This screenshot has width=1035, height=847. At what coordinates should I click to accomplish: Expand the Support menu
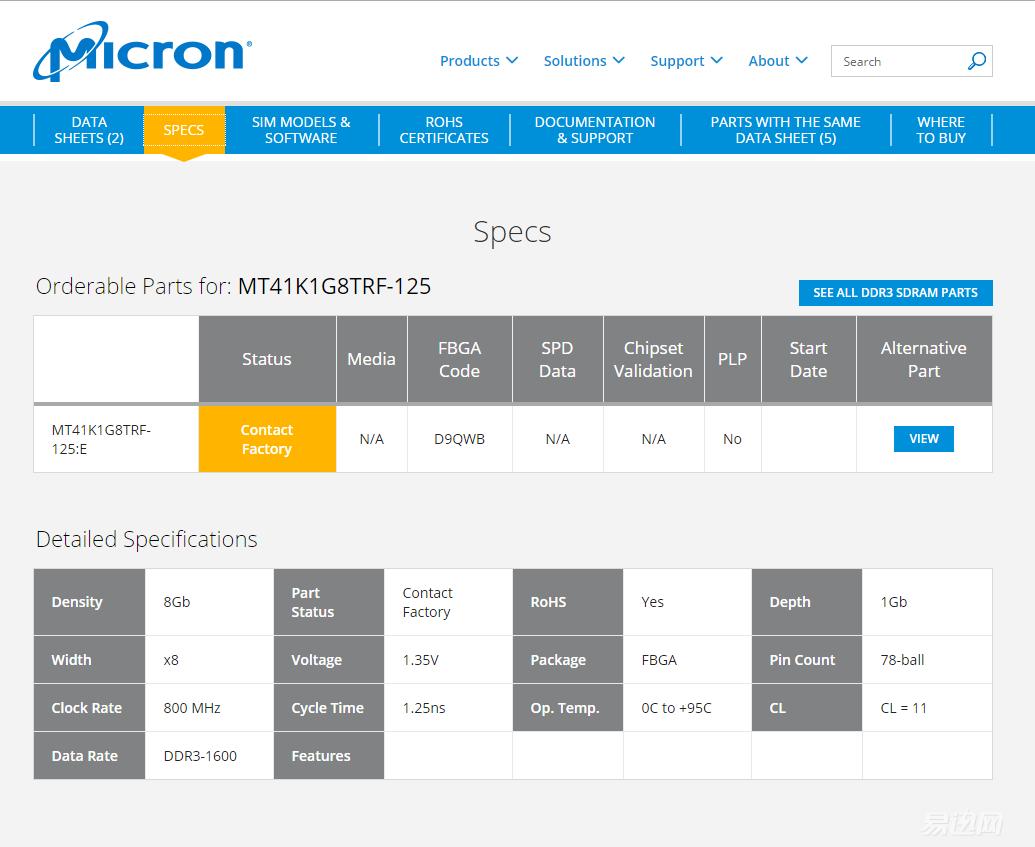(x=686, y=61)
